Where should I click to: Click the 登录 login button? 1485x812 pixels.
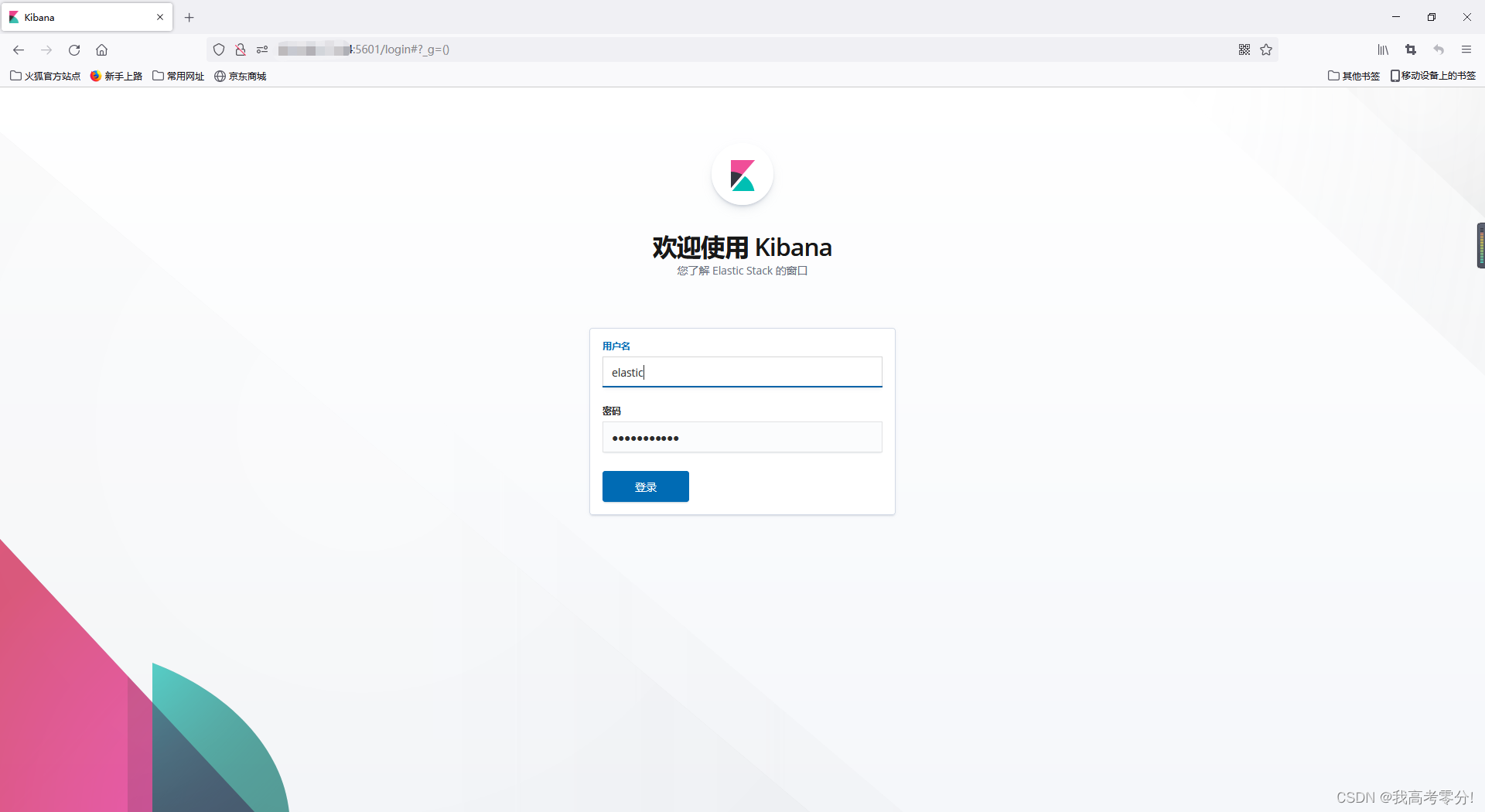pos(645,486)
